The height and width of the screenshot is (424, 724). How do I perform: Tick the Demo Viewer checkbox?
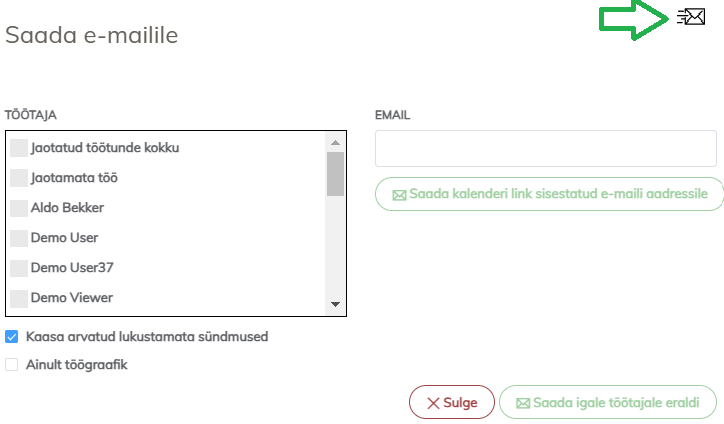pos(19,298)
